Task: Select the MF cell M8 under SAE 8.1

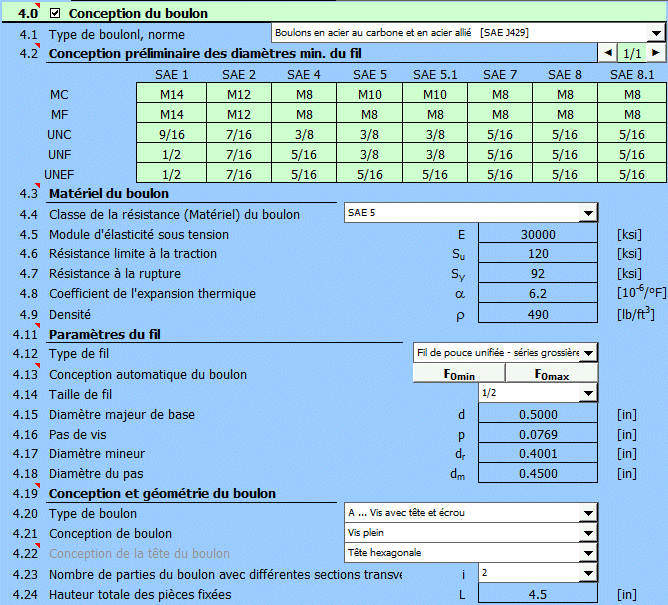Action: (632, 114)
